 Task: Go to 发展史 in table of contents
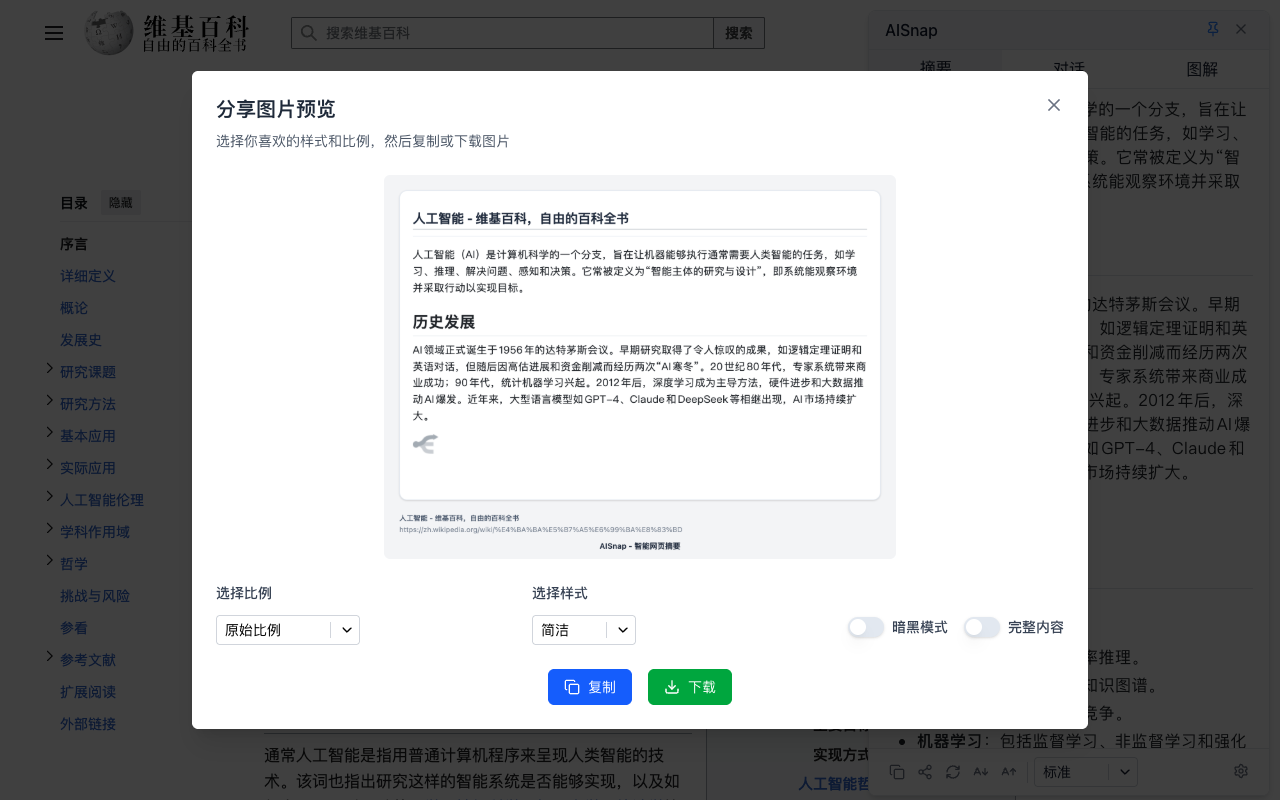click(x=81, y=340)
